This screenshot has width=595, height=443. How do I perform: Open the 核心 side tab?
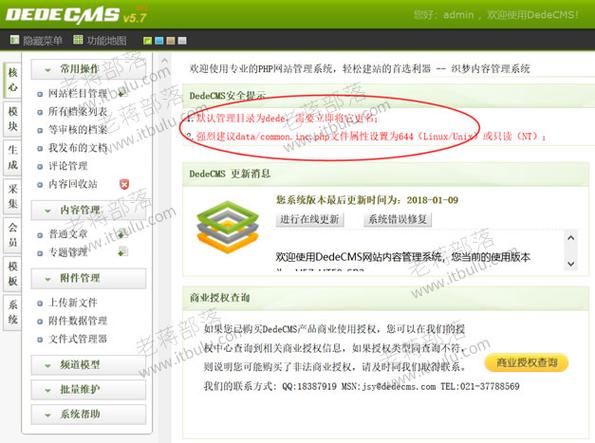[x=13, y=80]
